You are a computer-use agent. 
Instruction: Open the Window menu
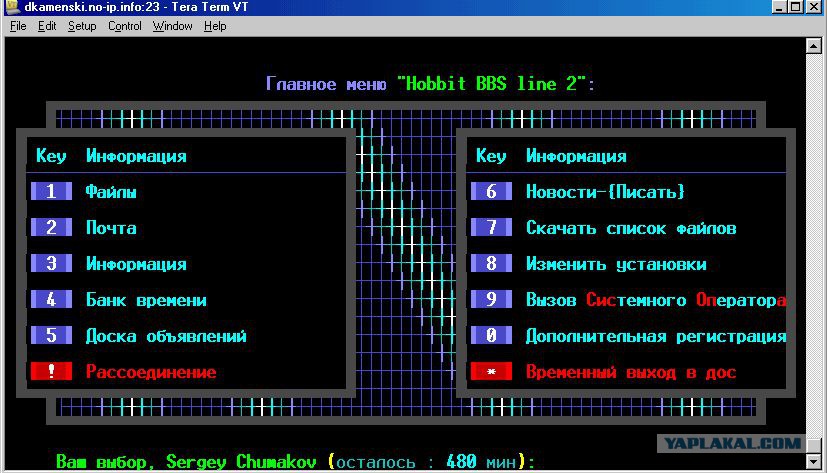tap(172, 26)
